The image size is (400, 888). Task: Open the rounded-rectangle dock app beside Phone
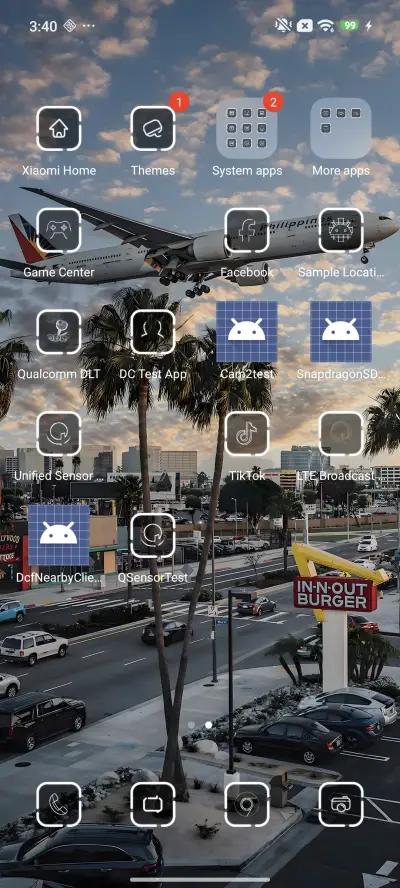[153, 805]
